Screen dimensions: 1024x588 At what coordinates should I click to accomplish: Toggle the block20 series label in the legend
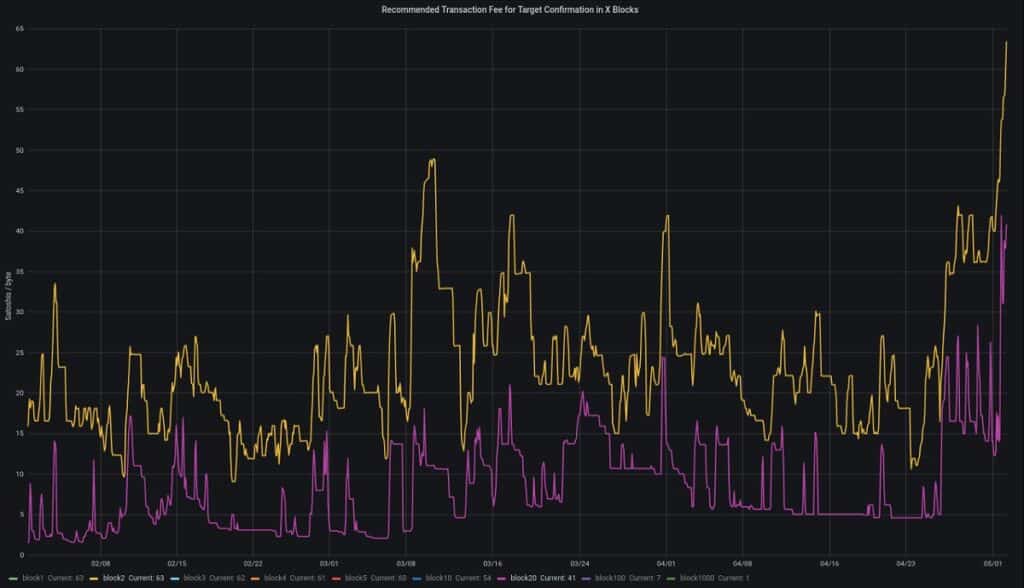pos(543,578)
